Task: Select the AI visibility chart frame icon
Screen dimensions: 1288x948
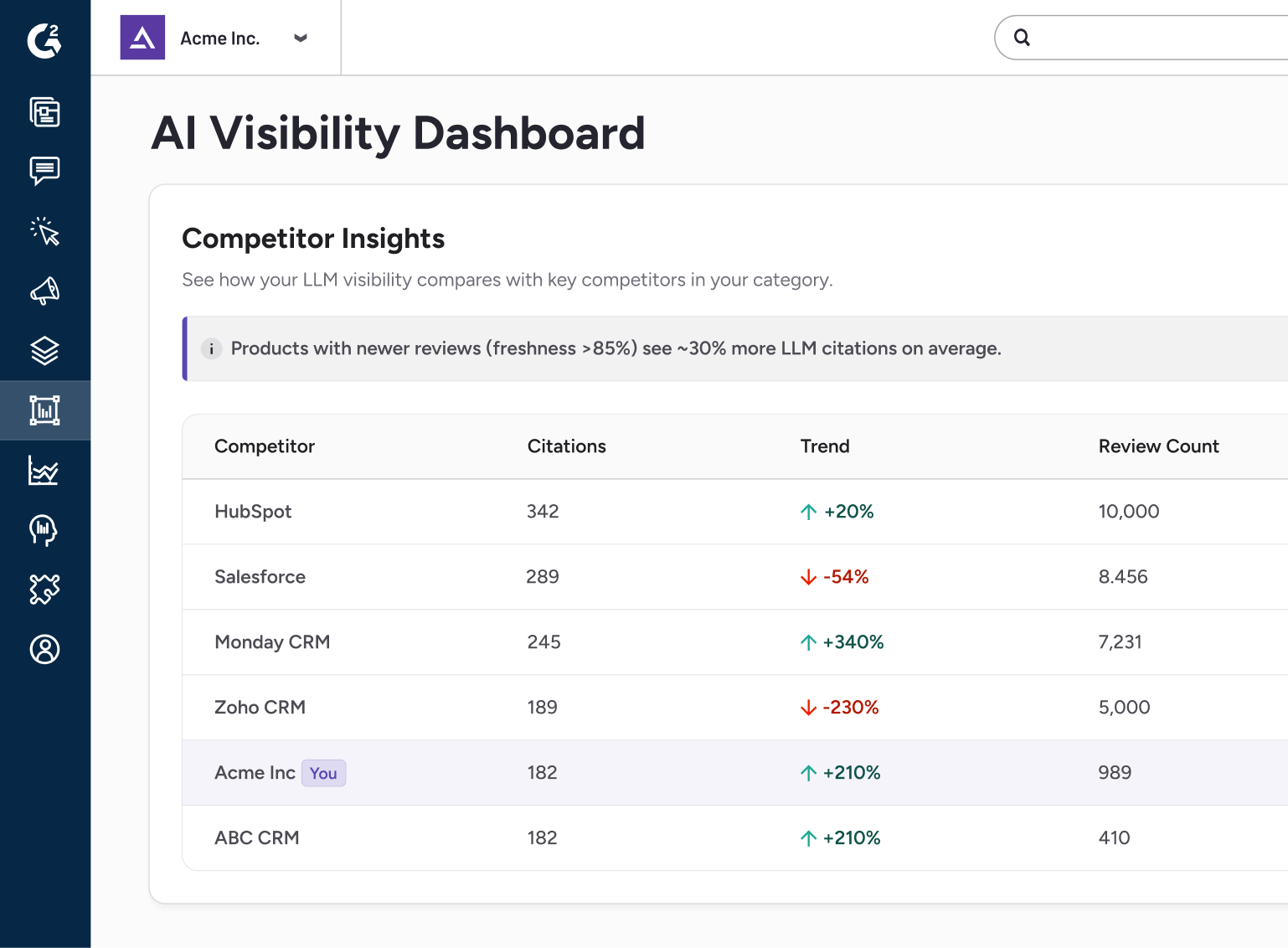Action: click(44, 410)
